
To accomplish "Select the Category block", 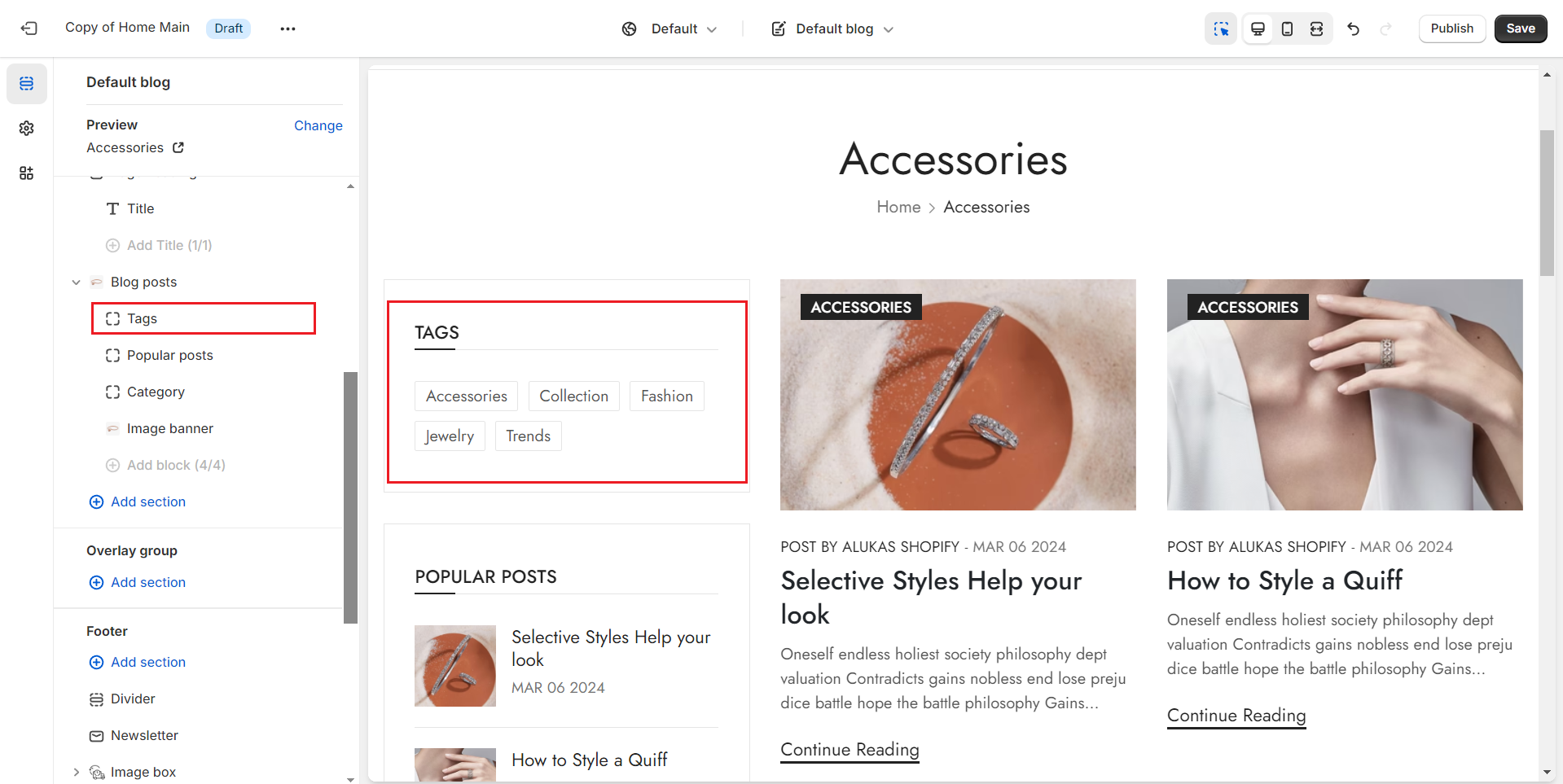I will click(156, 392).
